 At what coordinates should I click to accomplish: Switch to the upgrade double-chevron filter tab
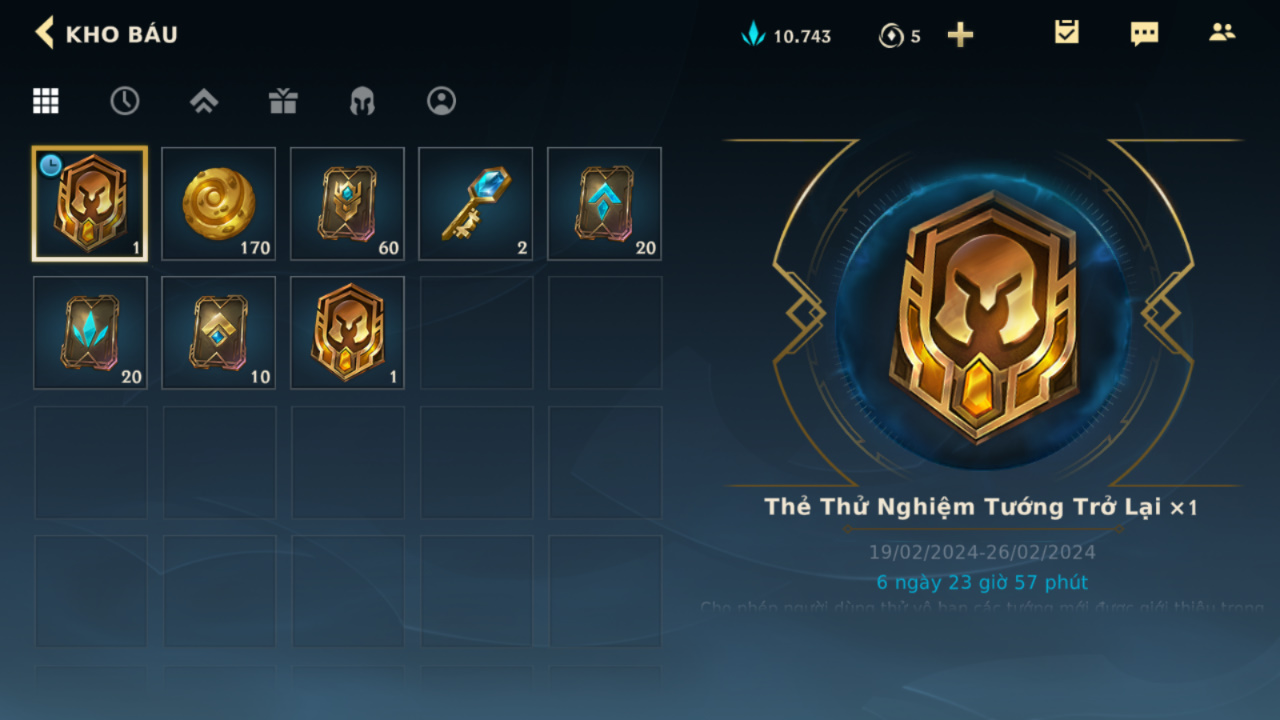click(x=204, y=100)
